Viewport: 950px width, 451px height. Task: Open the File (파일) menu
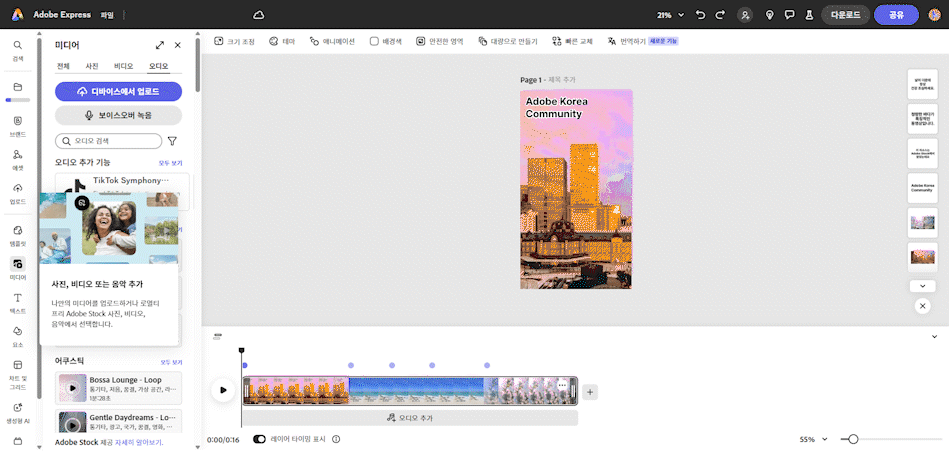tap(107, 15)
